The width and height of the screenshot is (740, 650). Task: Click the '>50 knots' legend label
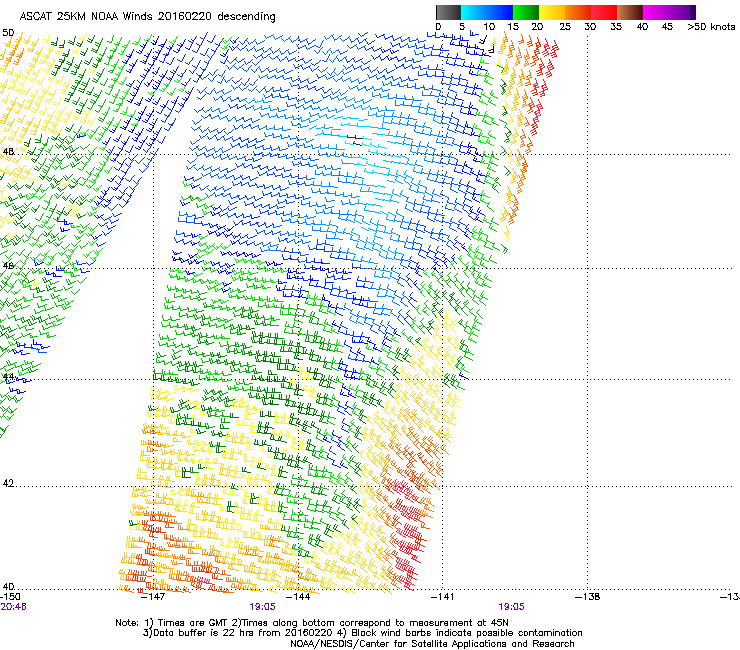click(711, 27)
